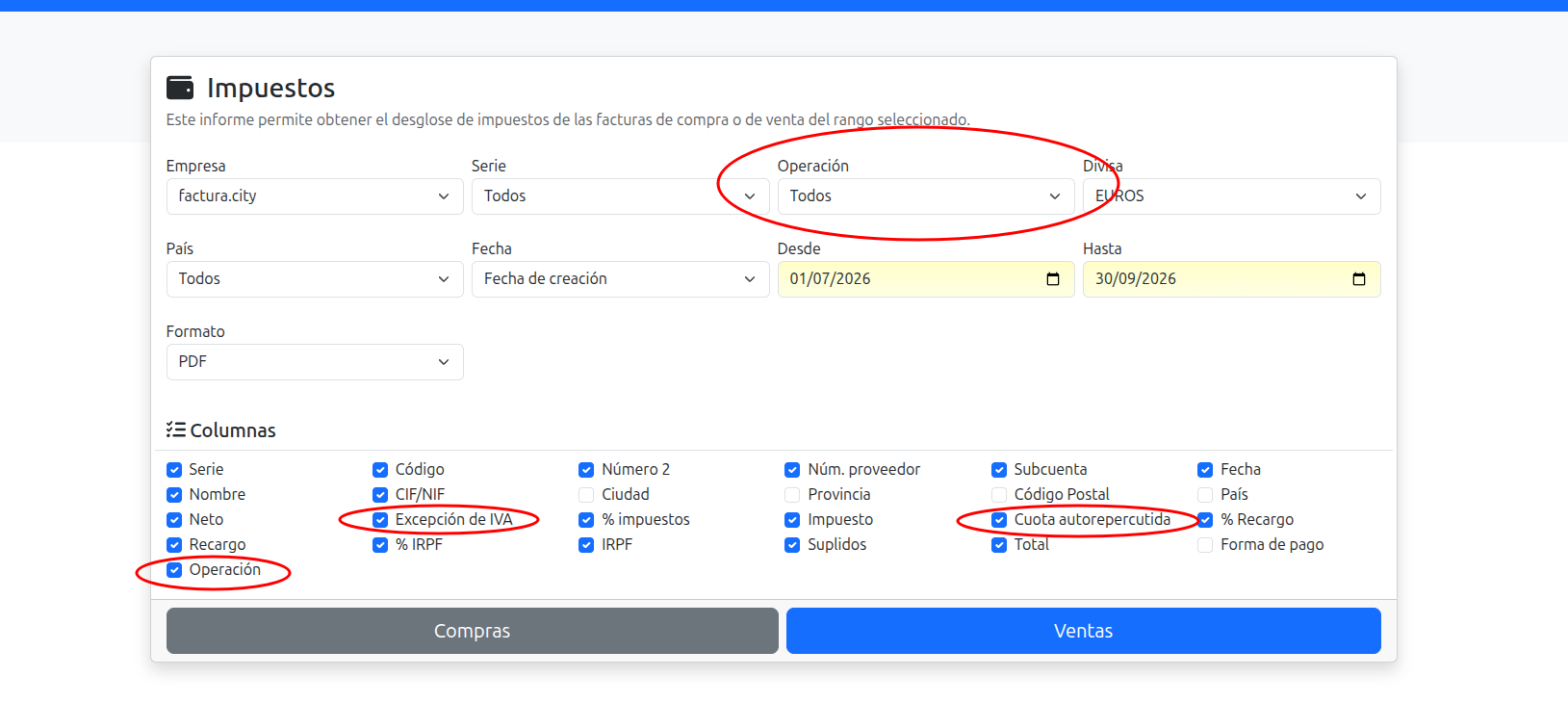Open the Formato dropdown showing PDF

(315, 362)
